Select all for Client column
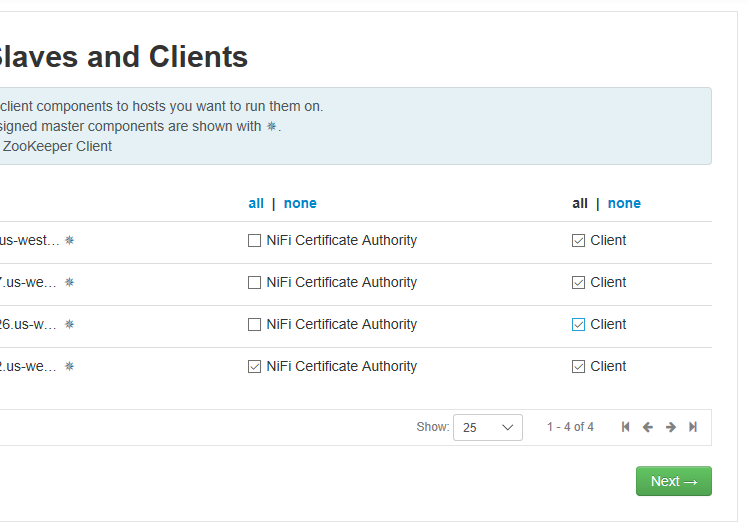Image resolution: width=748 pixels, height=531 pixels. pyautogui.click(x=580, y=203)
